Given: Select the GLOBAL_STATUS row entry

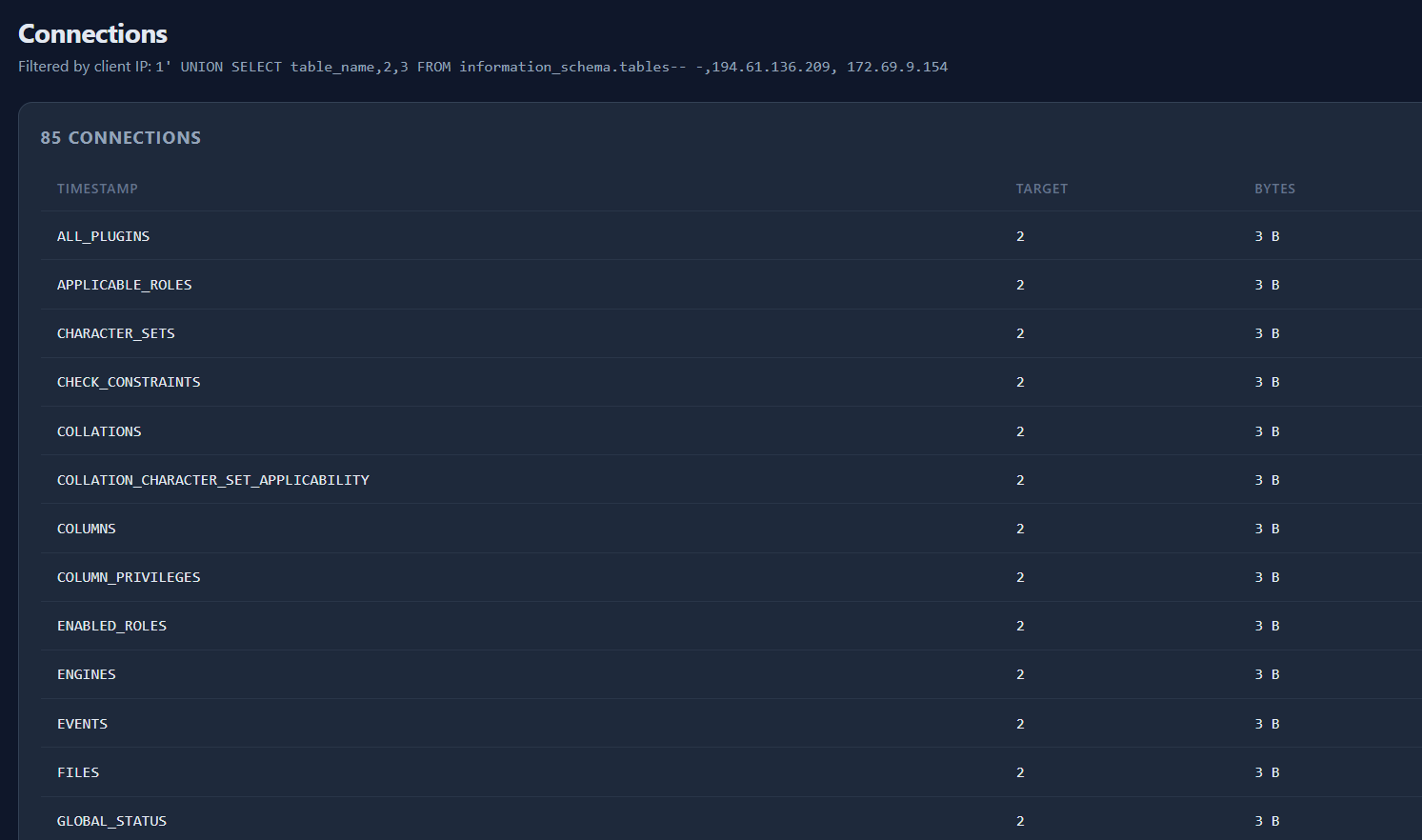Looking at the screenshot, I should [x=111, y=821].
